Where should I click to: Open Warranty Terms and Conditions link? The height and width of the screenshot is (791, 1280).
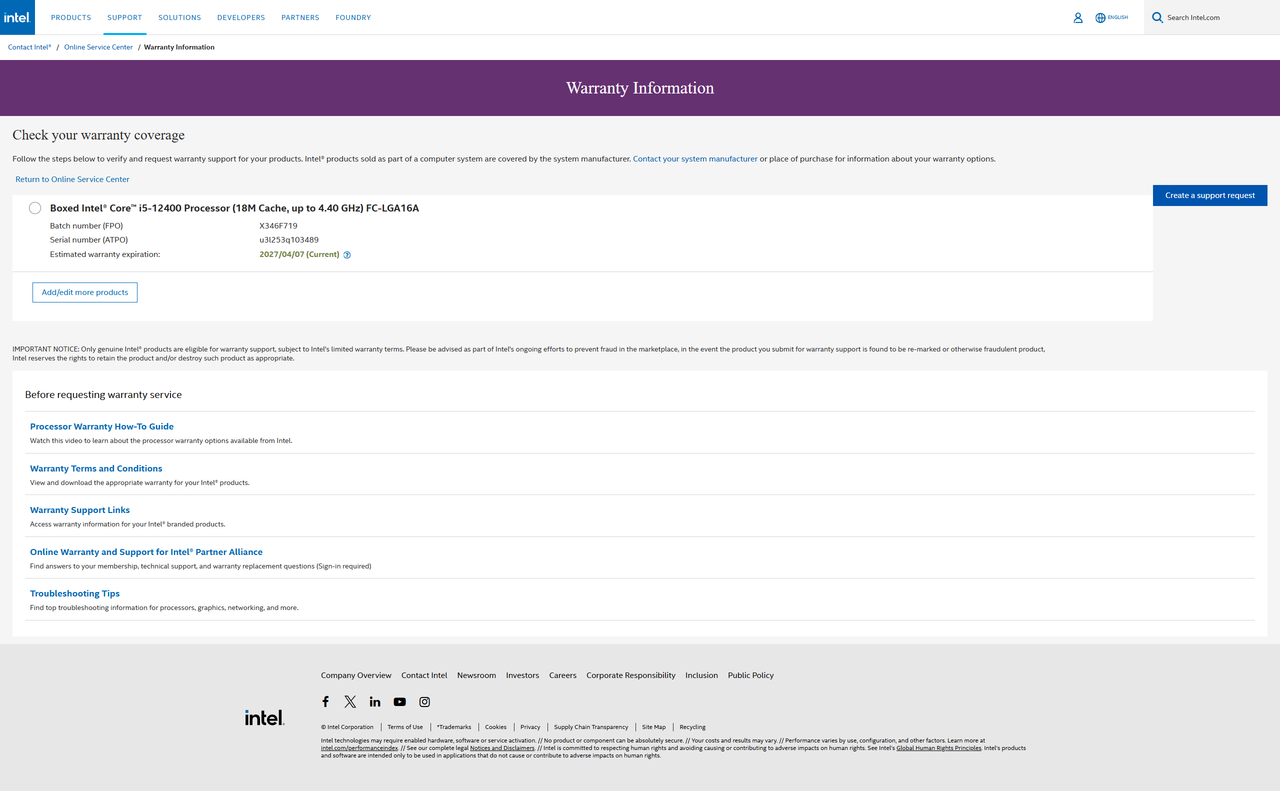click(96, 469)
